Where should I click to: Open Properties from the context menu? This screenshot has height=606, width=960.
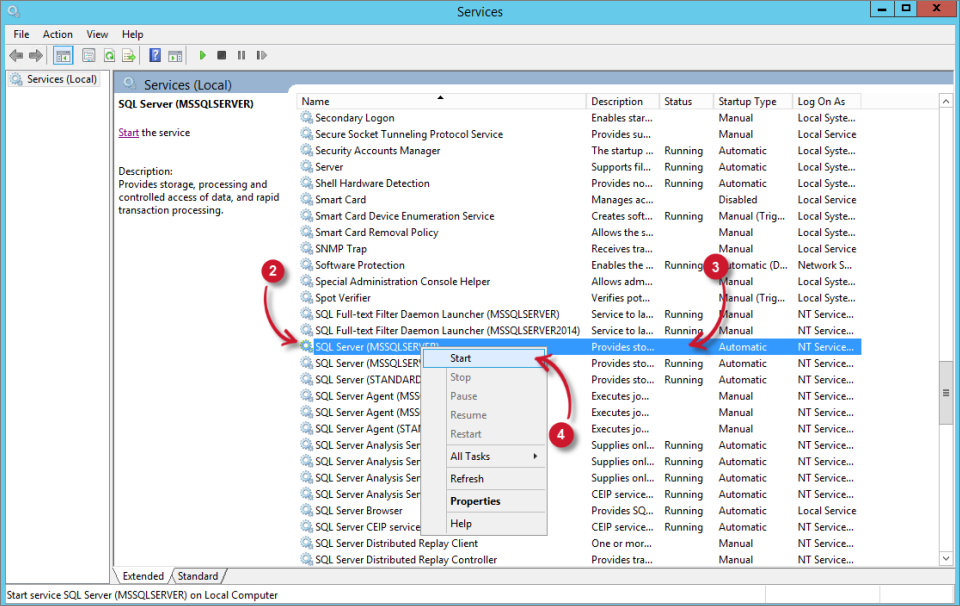click(x=476, y=501)
